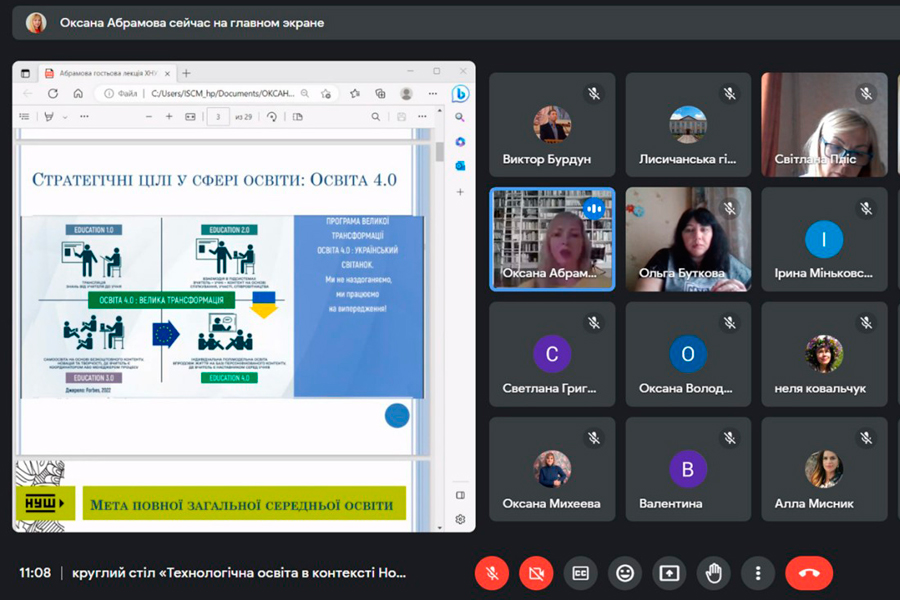Leave the call with the red hang-up button
Image resolution: width=900 pixels, height=600 pixels.
tap(809, 573)
